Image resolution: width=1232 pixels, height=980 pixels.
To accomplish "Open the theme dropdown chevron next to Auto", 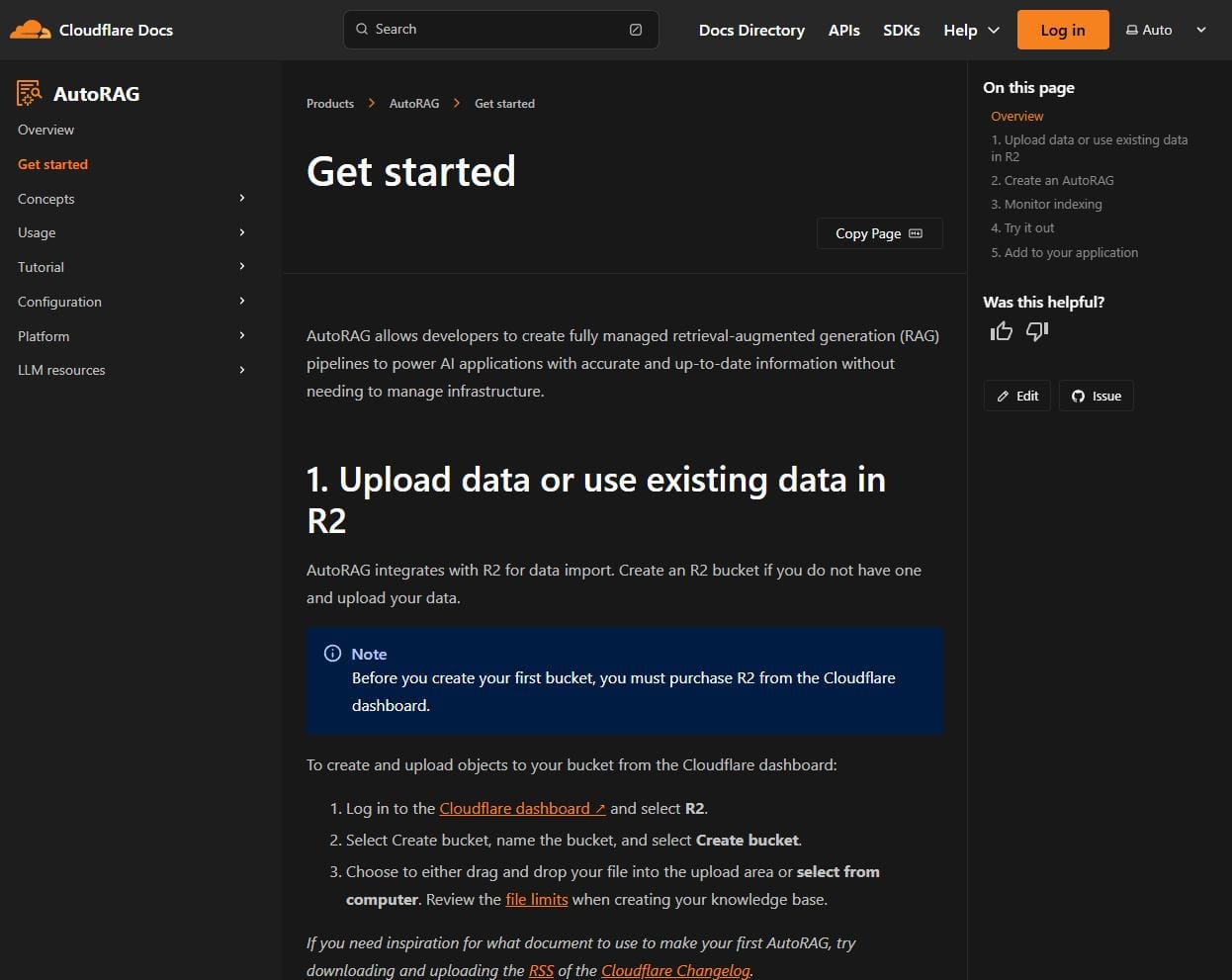I will pyautogui.click(x=1201, y=30).
